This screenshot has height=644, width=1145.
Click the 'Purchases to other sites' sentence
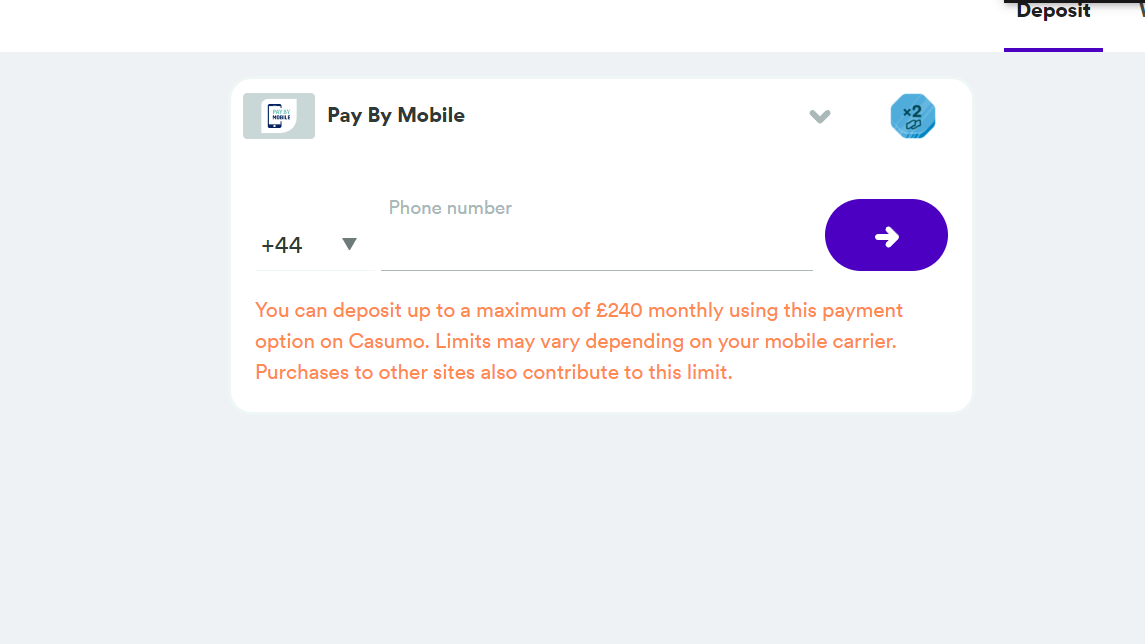(493, 372)
